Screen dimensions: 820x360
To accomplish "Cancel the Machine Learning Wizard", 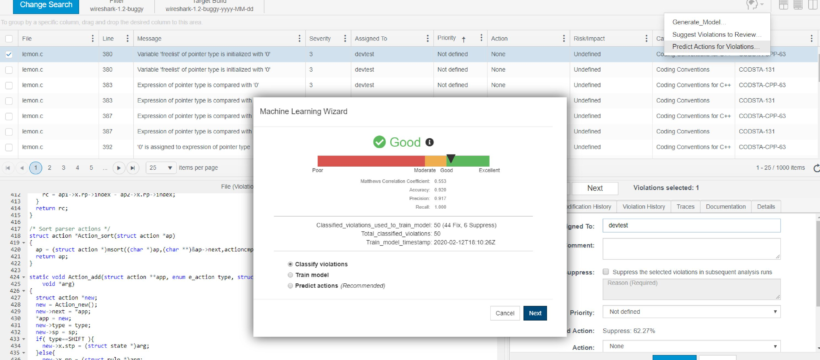I will click(x=505, y=313).
